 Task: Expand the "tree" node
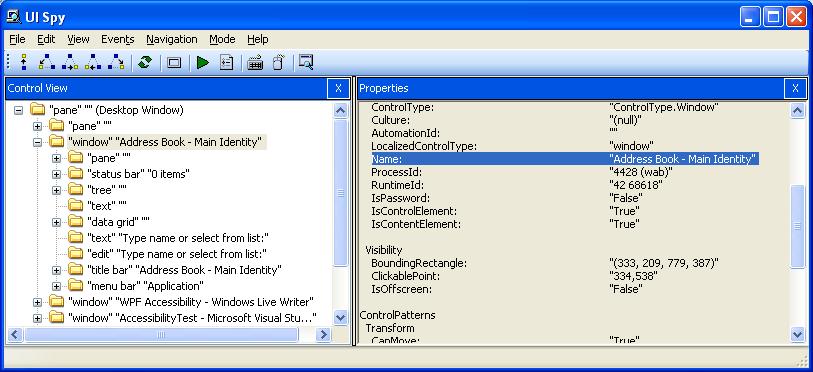click(x=57, y=190)
